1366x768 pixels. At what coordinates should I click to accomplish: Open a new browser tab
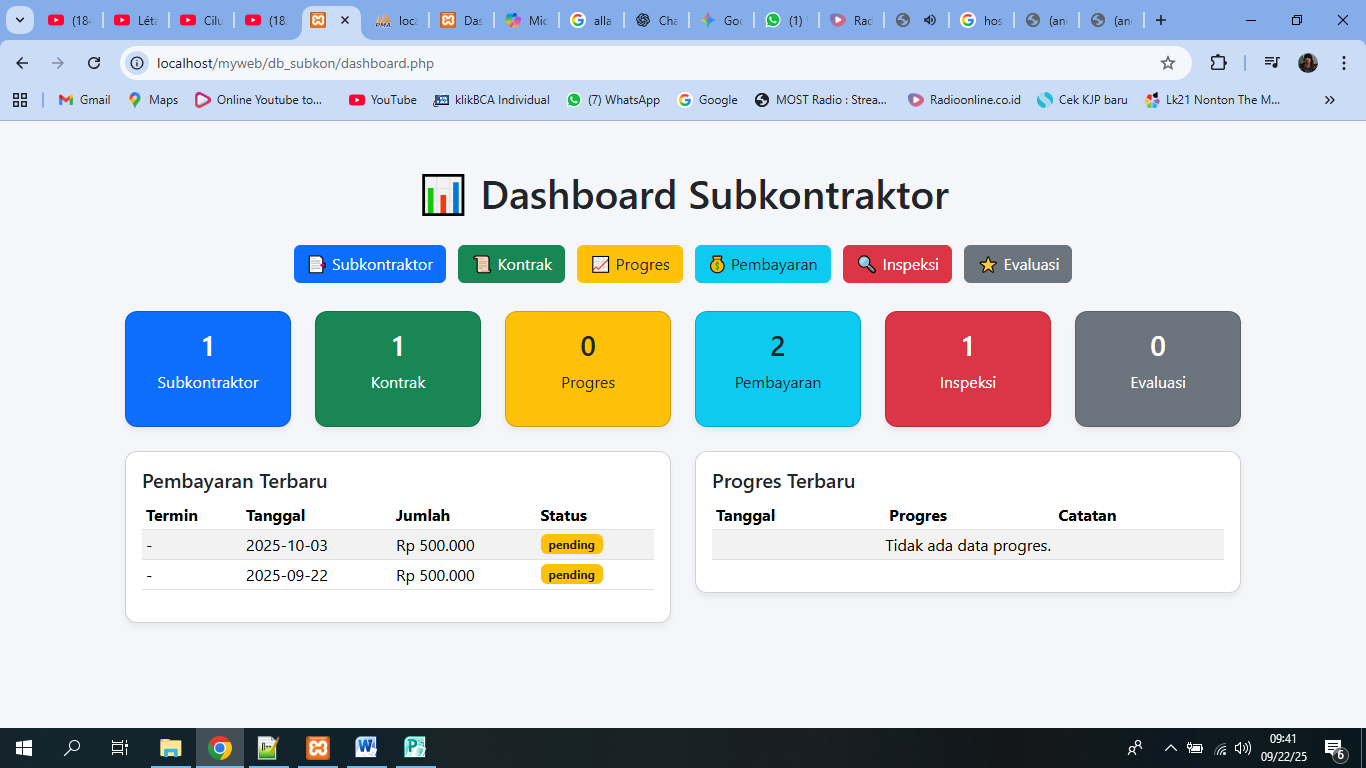point(1160,20)
